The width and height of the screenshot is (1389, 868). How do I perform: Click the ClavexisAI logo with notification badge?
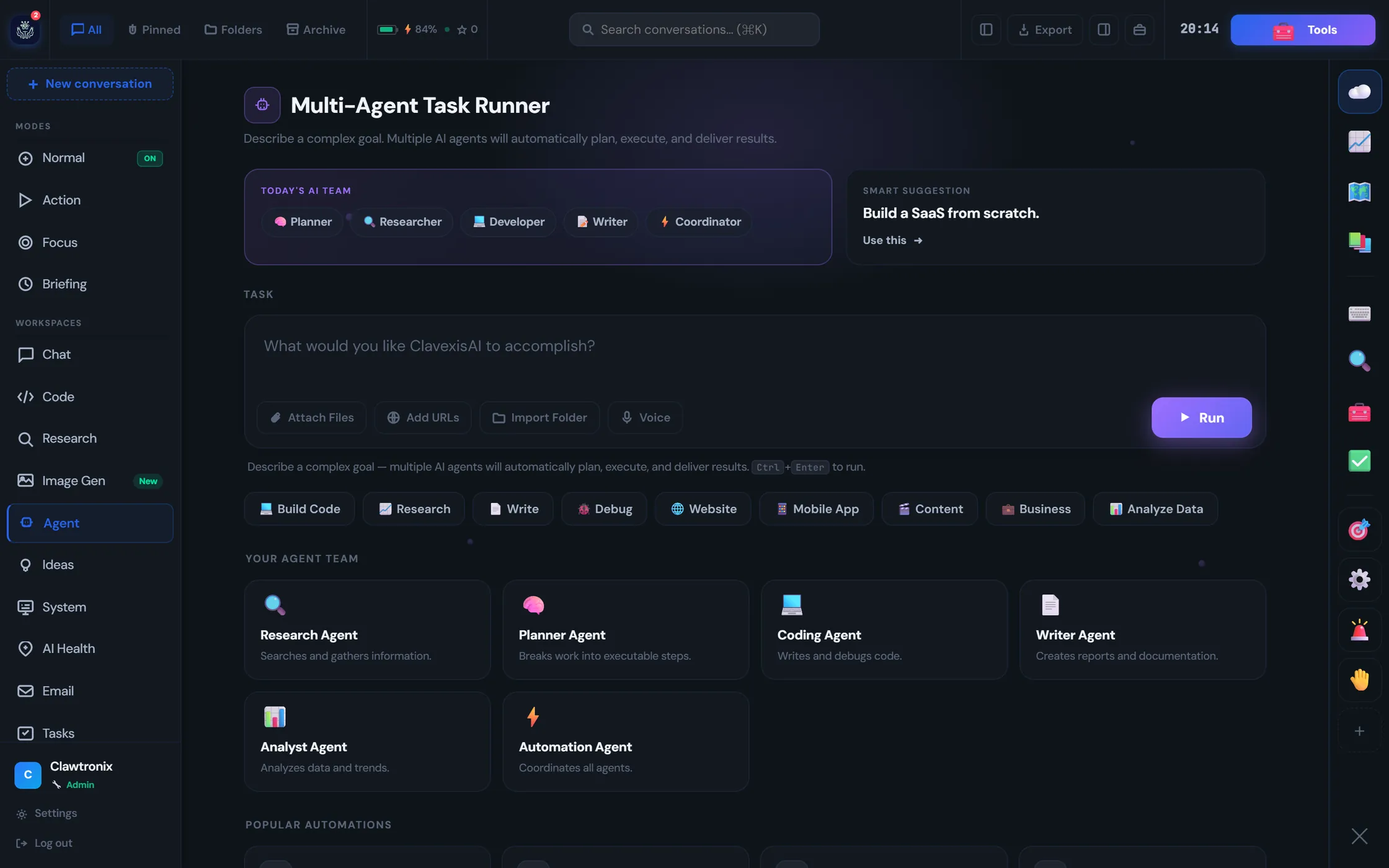click(25, 29)
